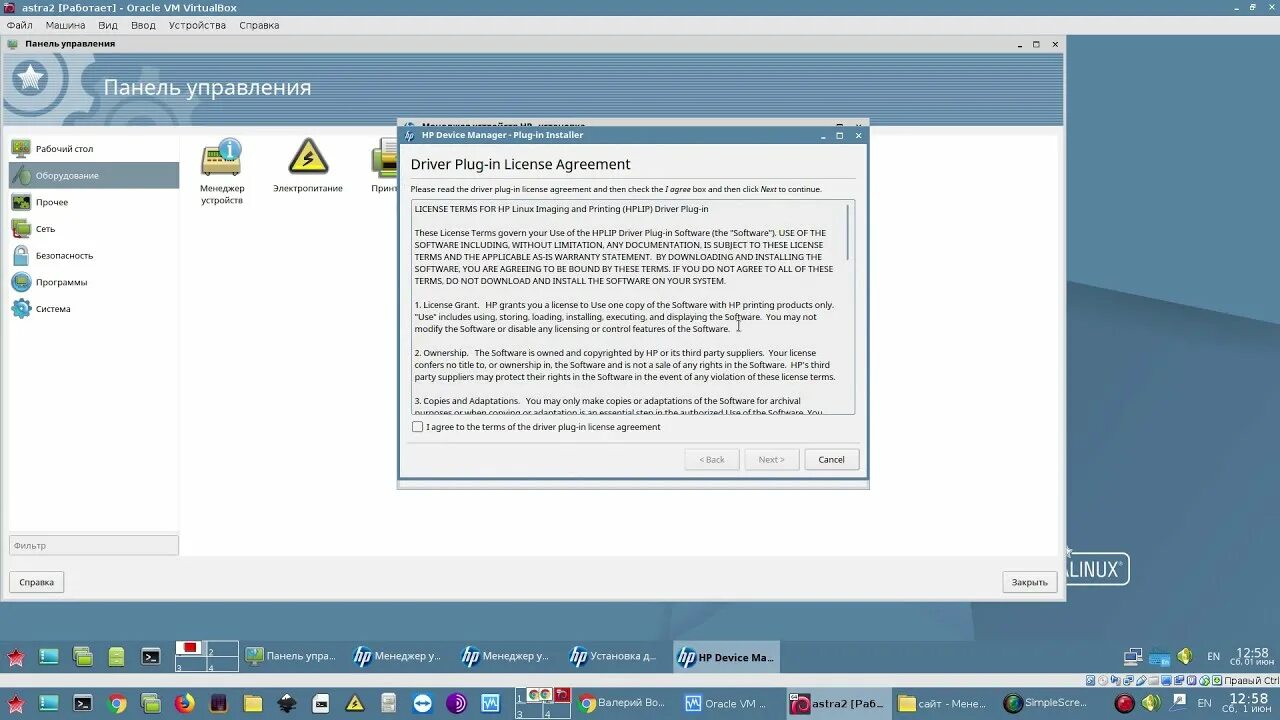Screen dimensions: 1280x720
Task: Check I agree to license terms box
Action: click(x=418, y=427)
